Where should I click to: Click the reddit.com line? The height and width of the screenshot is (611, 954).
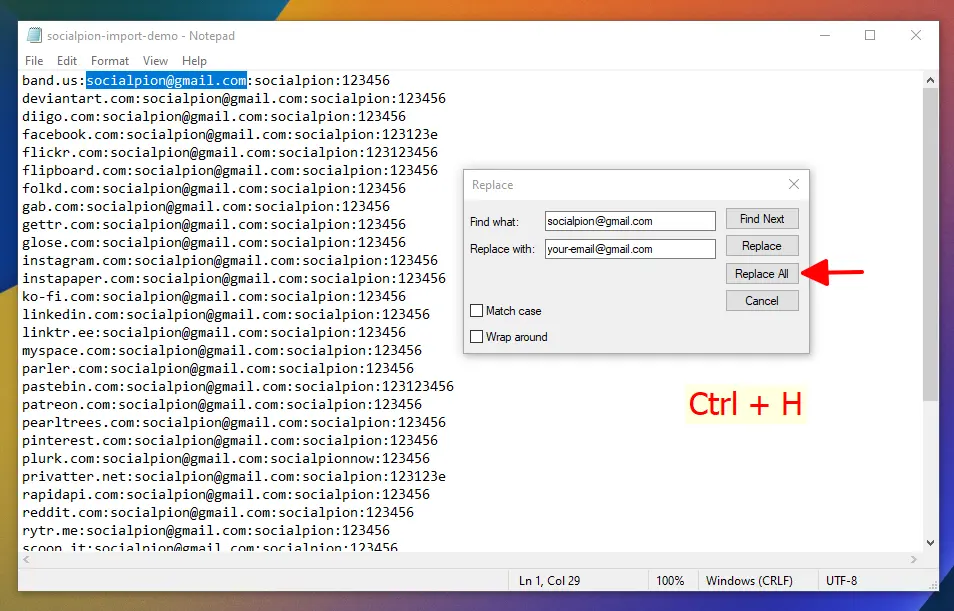pos(218,512)
